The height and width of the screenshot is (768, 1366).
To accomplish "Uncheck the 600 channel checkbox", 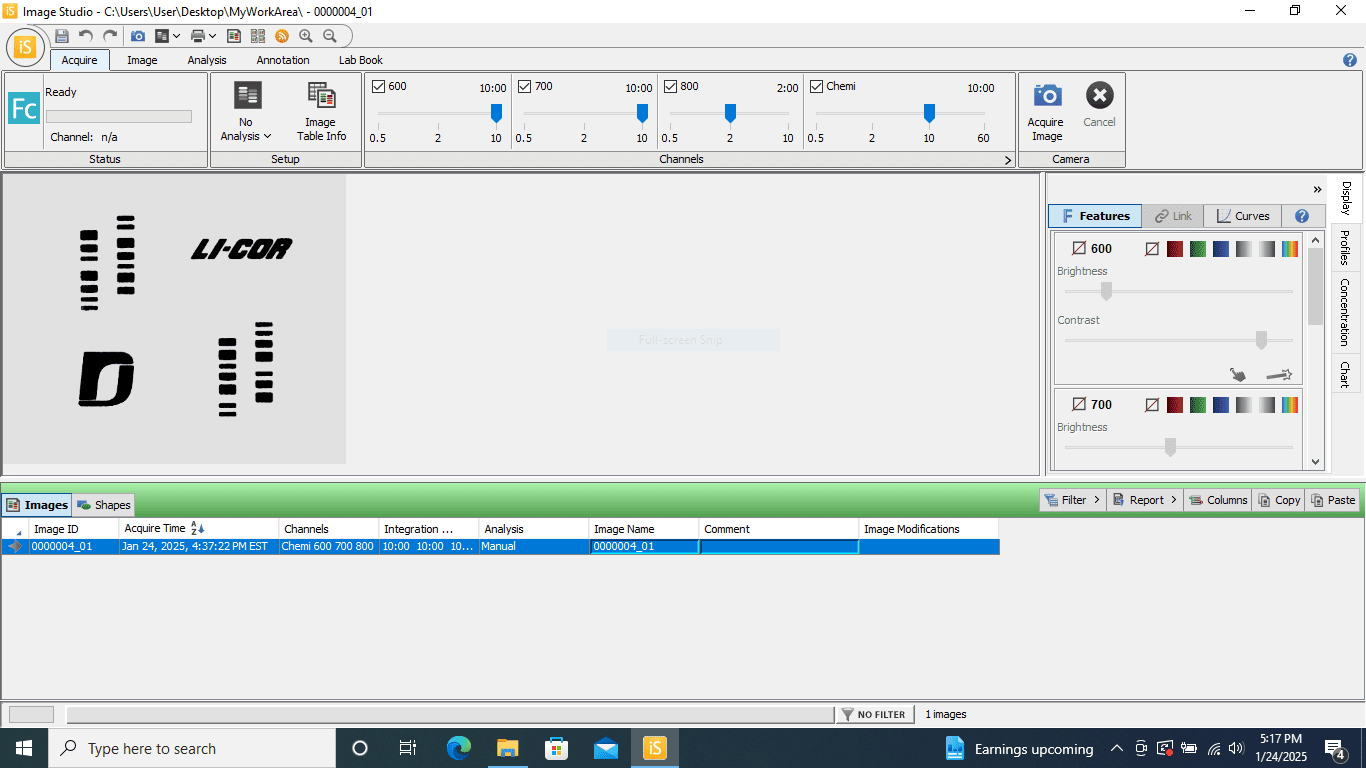I will click(x=379, y=87).
